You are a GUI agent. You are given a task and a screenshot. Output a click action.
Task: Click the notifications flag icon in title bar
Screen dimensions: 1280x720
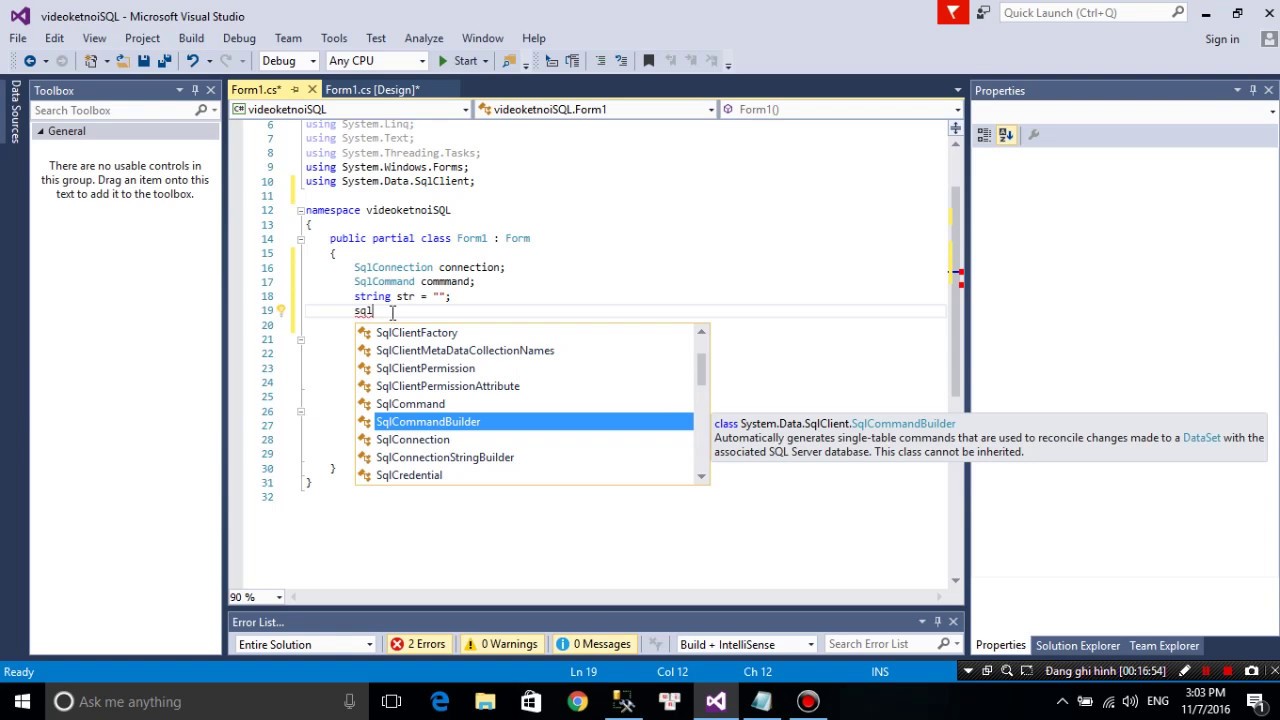click(x=953, y=12)
